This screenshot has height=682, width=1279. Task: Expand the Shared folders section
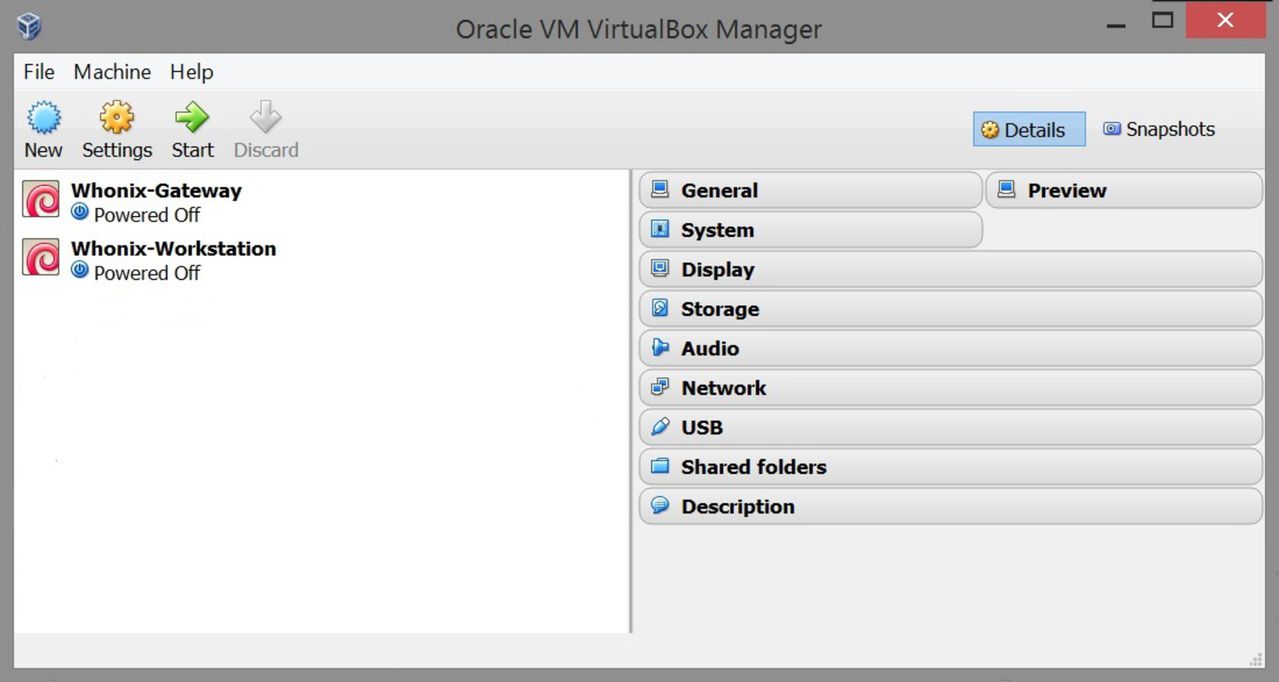[x=950, y=467]
